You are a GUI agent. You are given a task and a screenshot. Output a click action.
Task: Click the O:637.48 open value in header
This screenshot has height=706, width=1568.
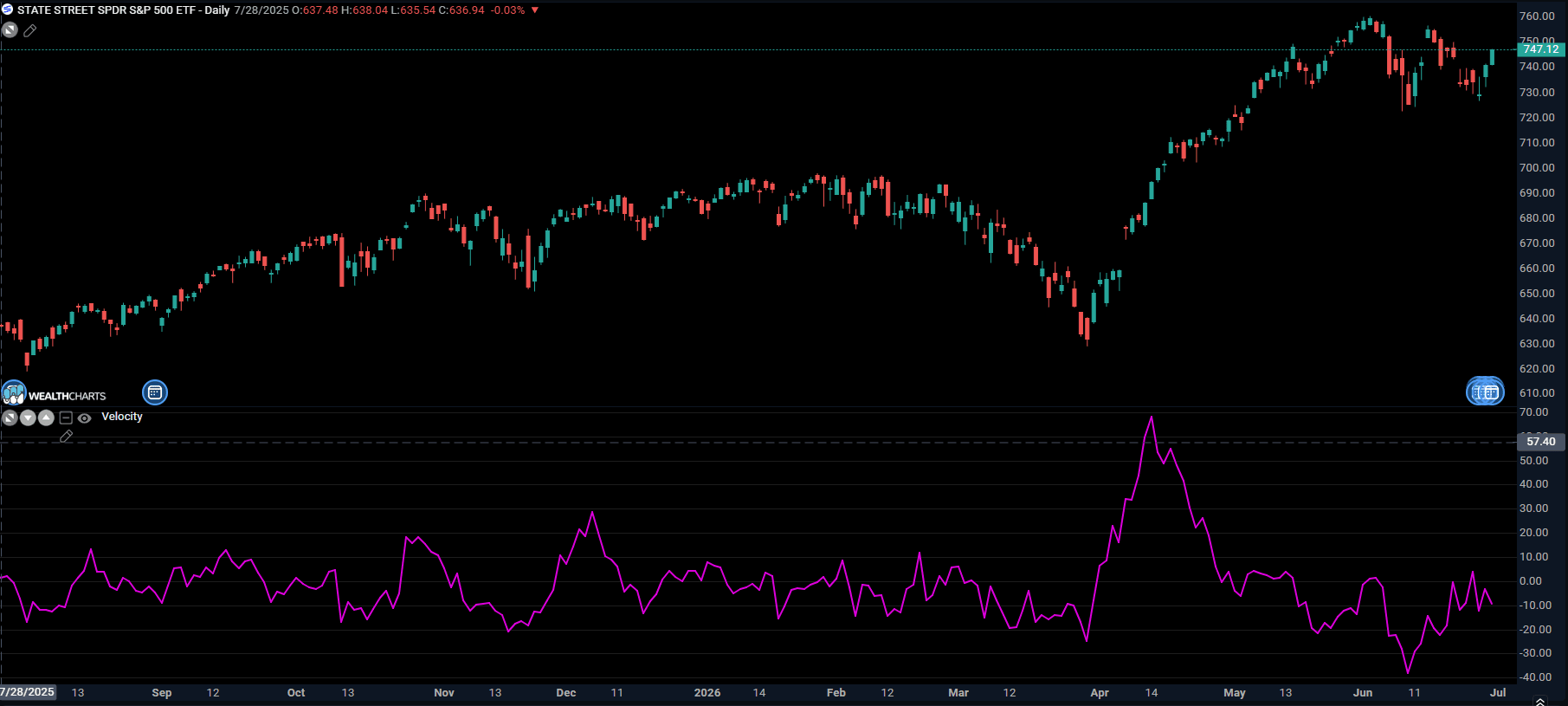click(x=315, y=10)
